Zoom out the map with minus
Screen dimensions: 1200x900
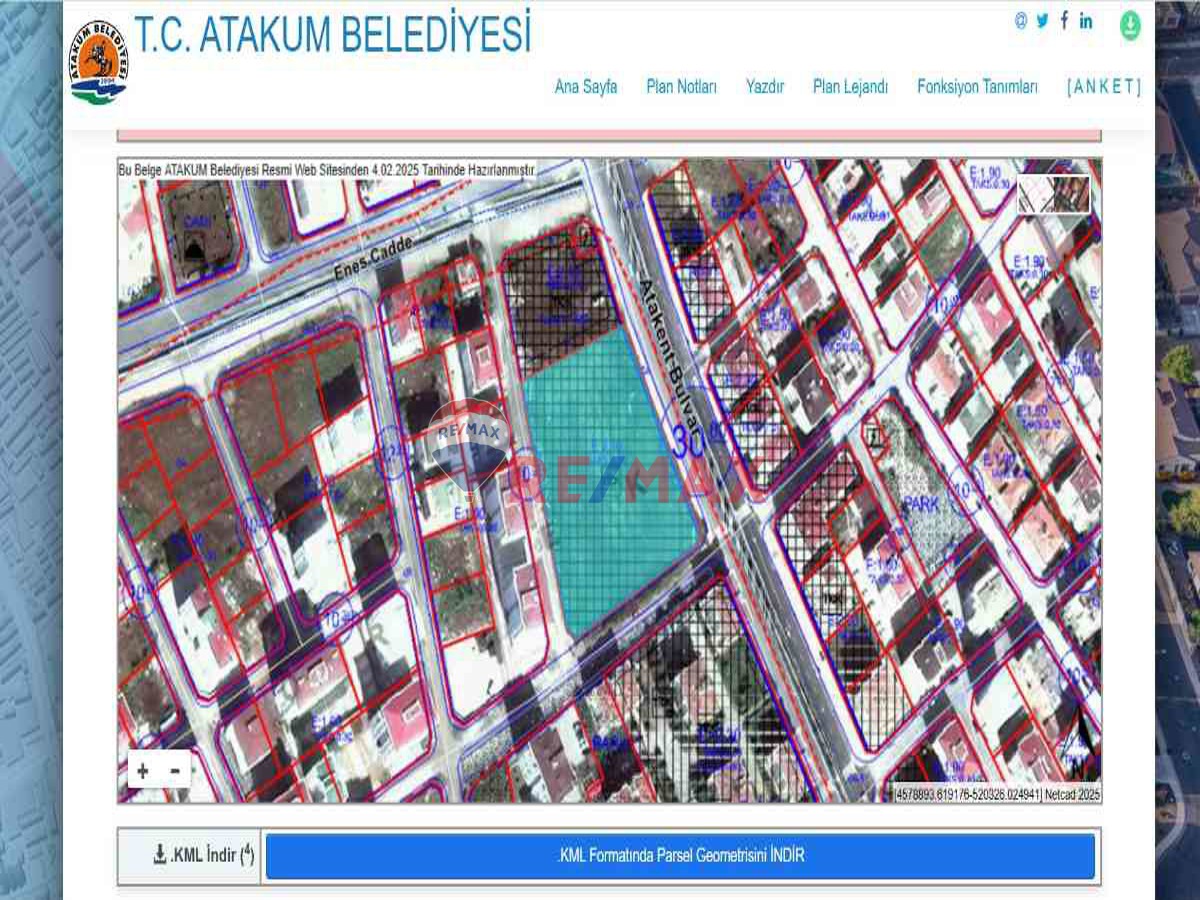click(x=175, y=770)
